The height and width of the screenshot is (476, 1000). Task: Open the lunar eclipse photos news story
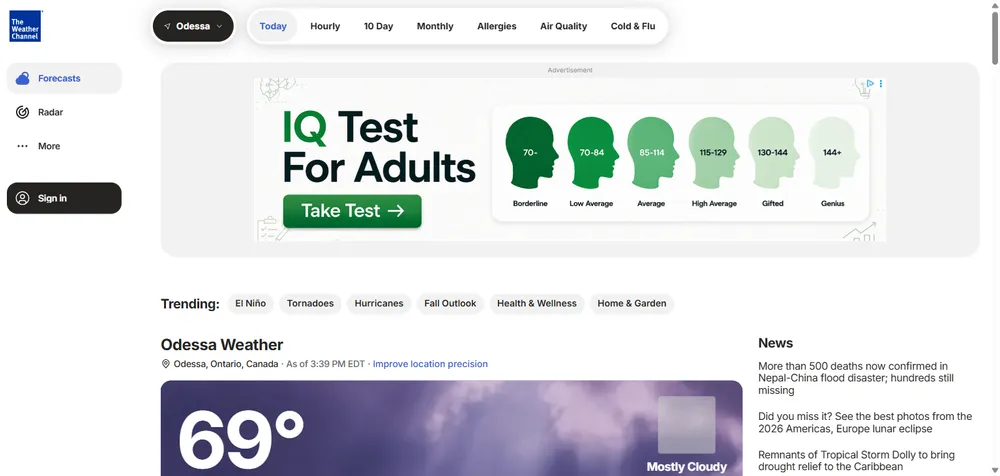[x=865, y=423]
